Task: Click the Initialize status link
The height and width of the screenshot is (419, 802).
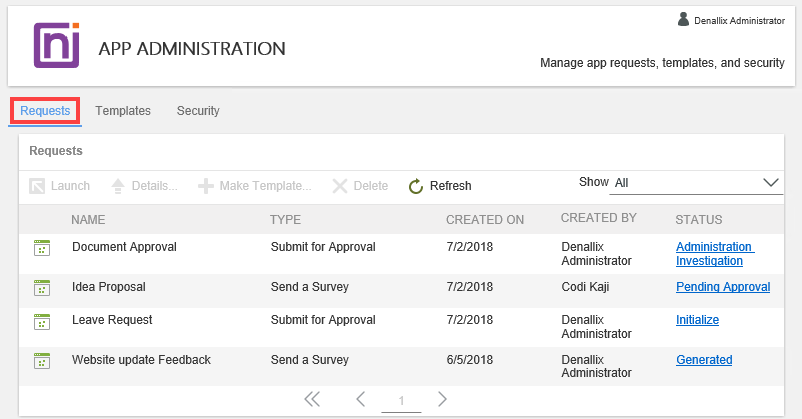Action: [x=697, y=321]
